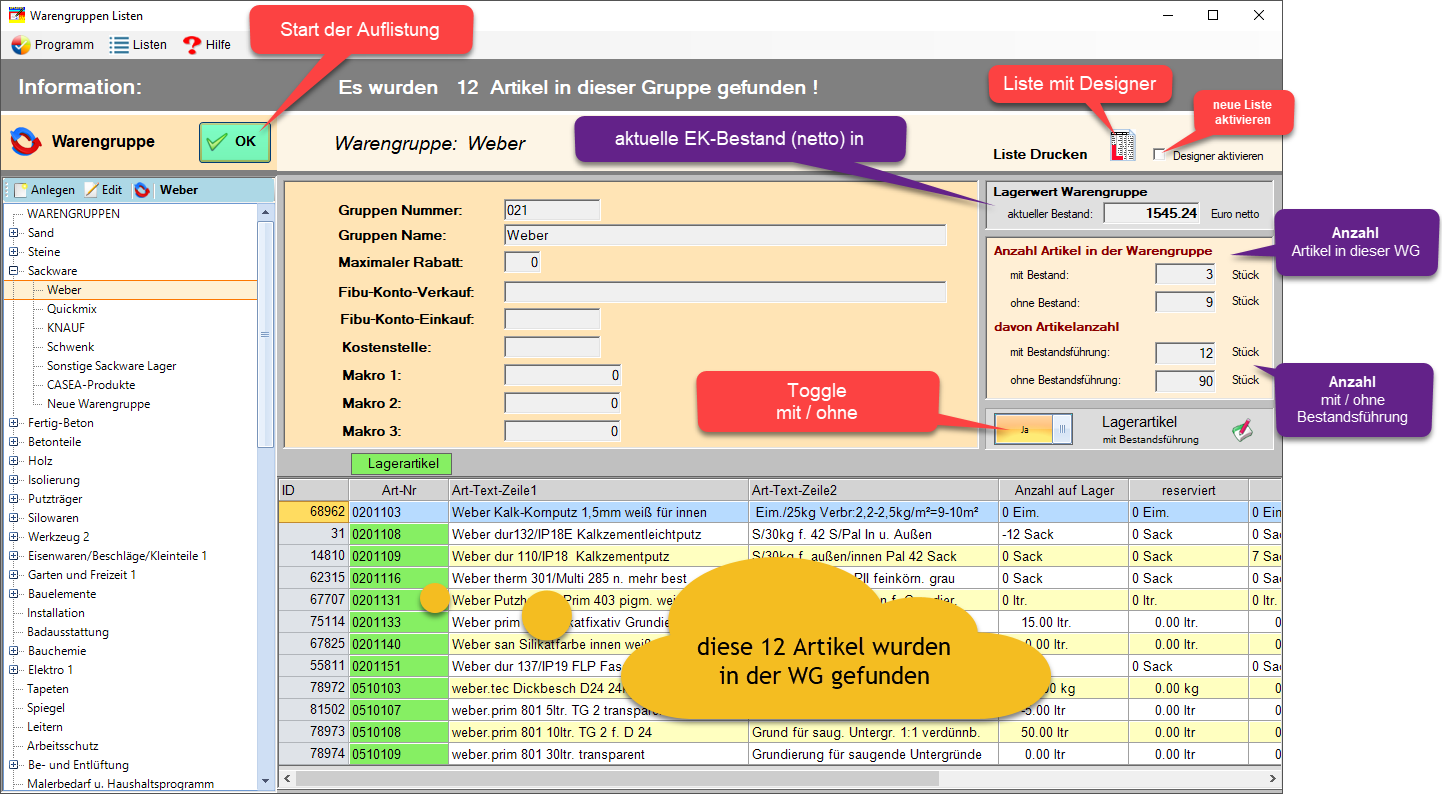Select KNAUF in the tree
The image size is (1442, 794).
click(65, 328)
